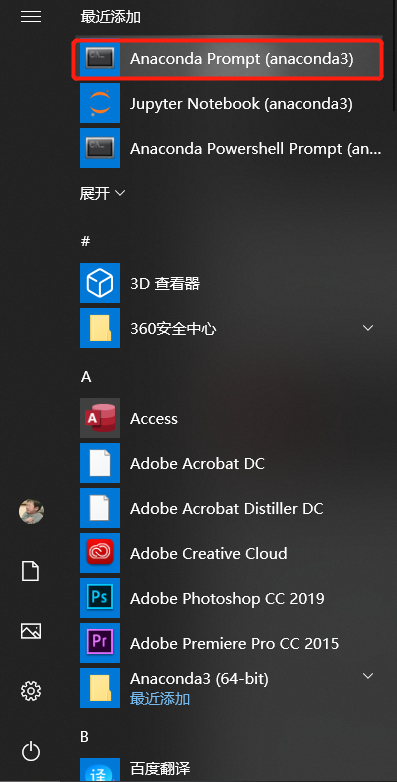The height and width of the screenshot is (782, 397).
Task: Click the 最近添加 heading at top
Action: coord(111,17)
